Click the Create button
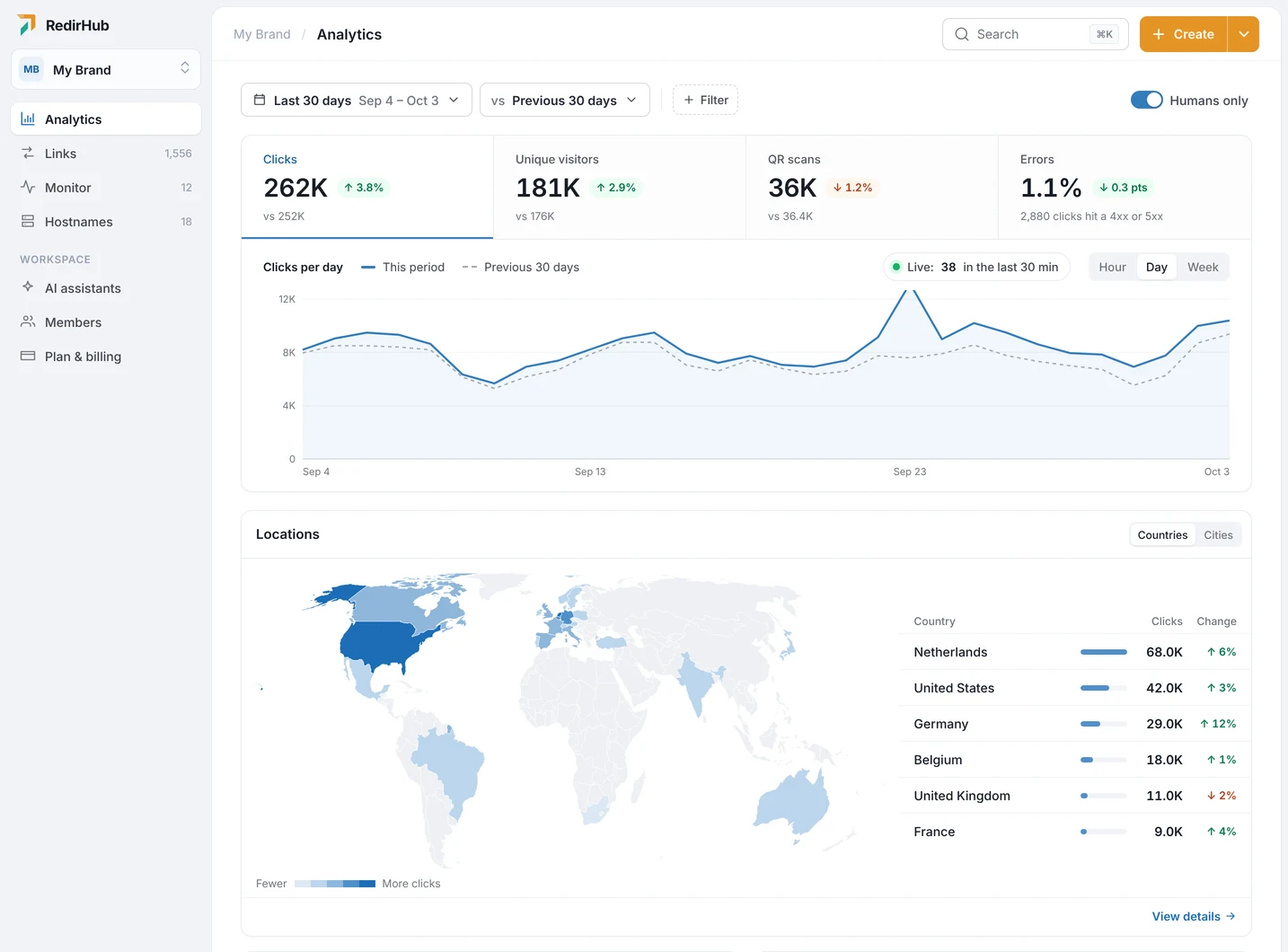Image resolution: width=1288 pixels, height=952 pixels. pos(1184,34)
